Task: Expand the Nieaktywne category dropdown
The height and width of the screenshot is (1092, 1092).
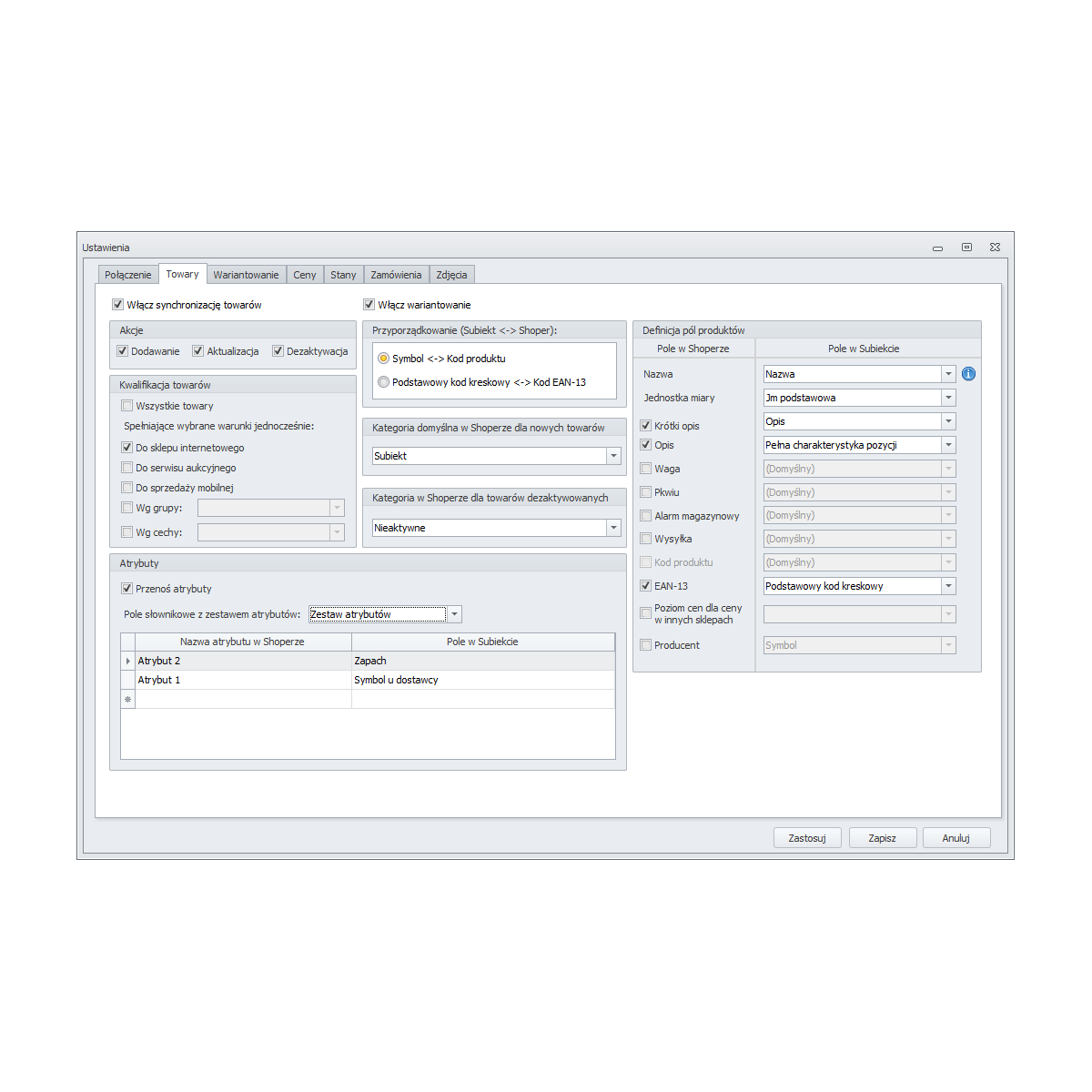Action: 613,528
